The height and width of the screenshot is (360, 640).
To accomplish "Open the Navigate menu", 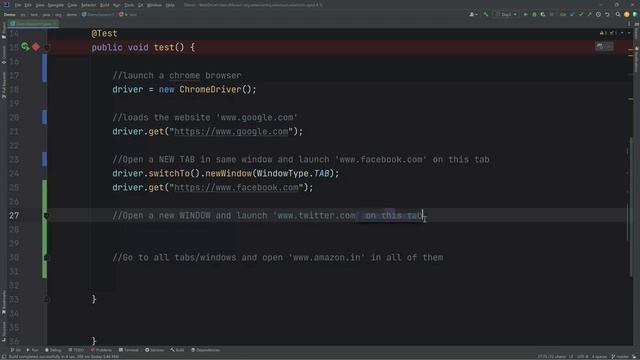I will (56, 5).
